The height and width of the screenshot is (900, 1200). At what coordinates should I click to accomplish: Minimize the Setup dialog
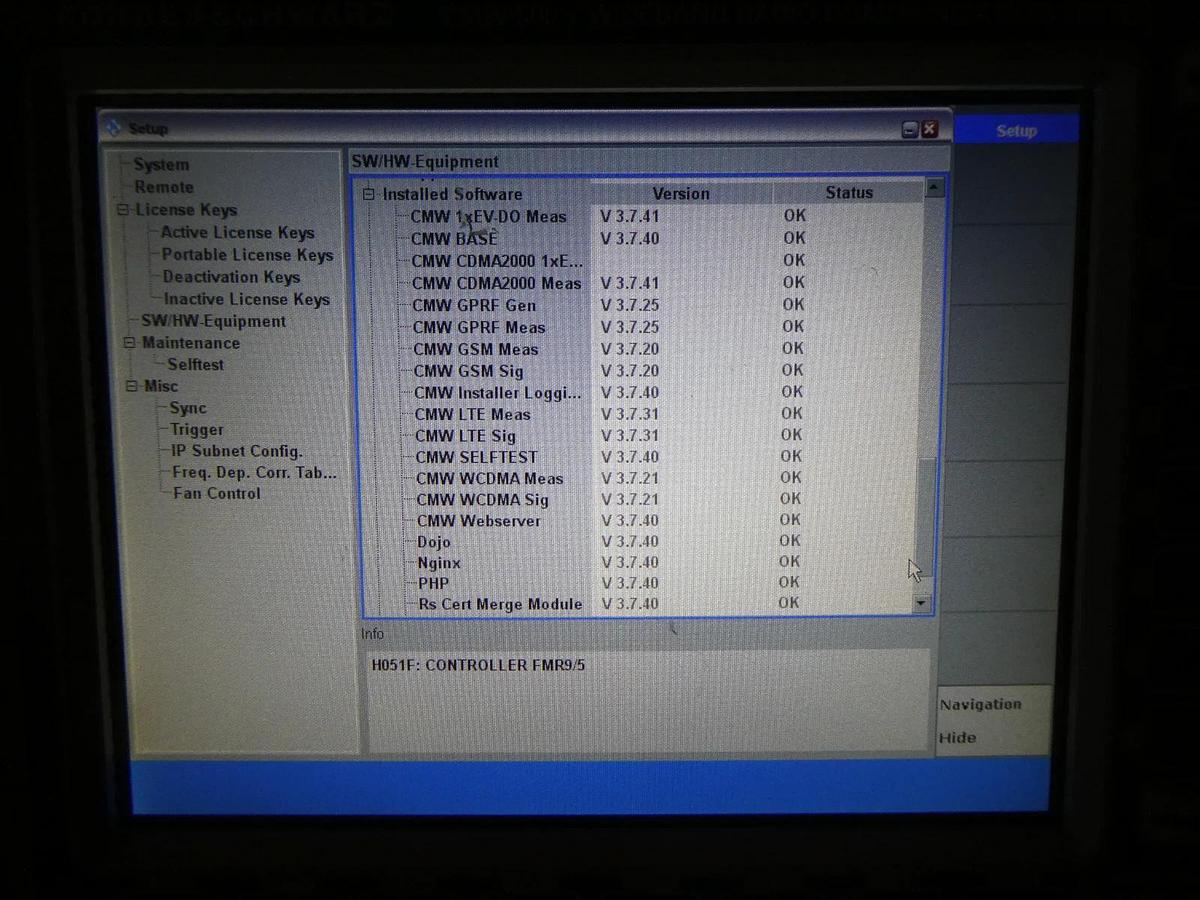tap(910, 129)
